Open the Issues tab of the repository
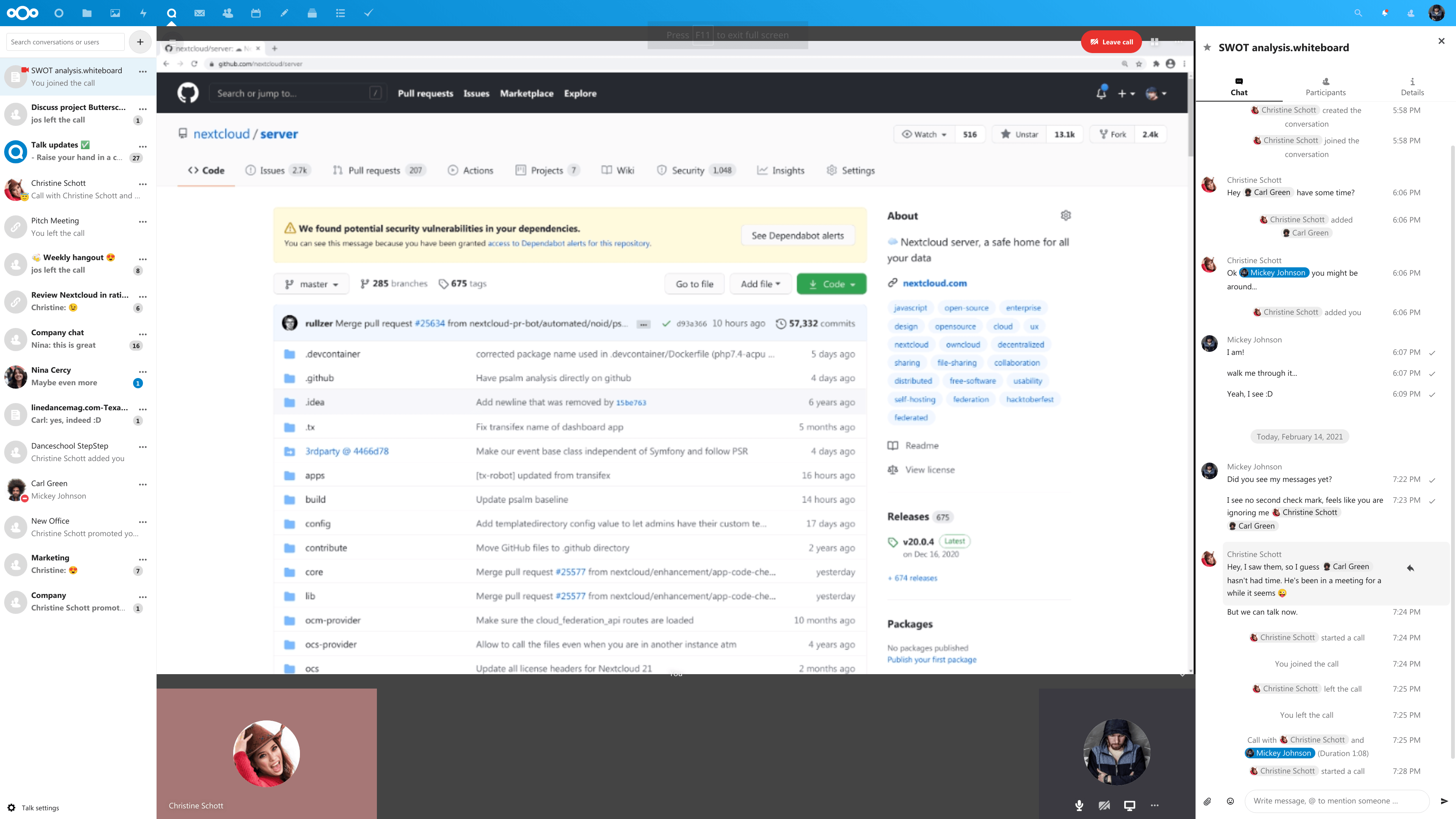This screenshot has height=819, width=1456. [x=278, y=170]
